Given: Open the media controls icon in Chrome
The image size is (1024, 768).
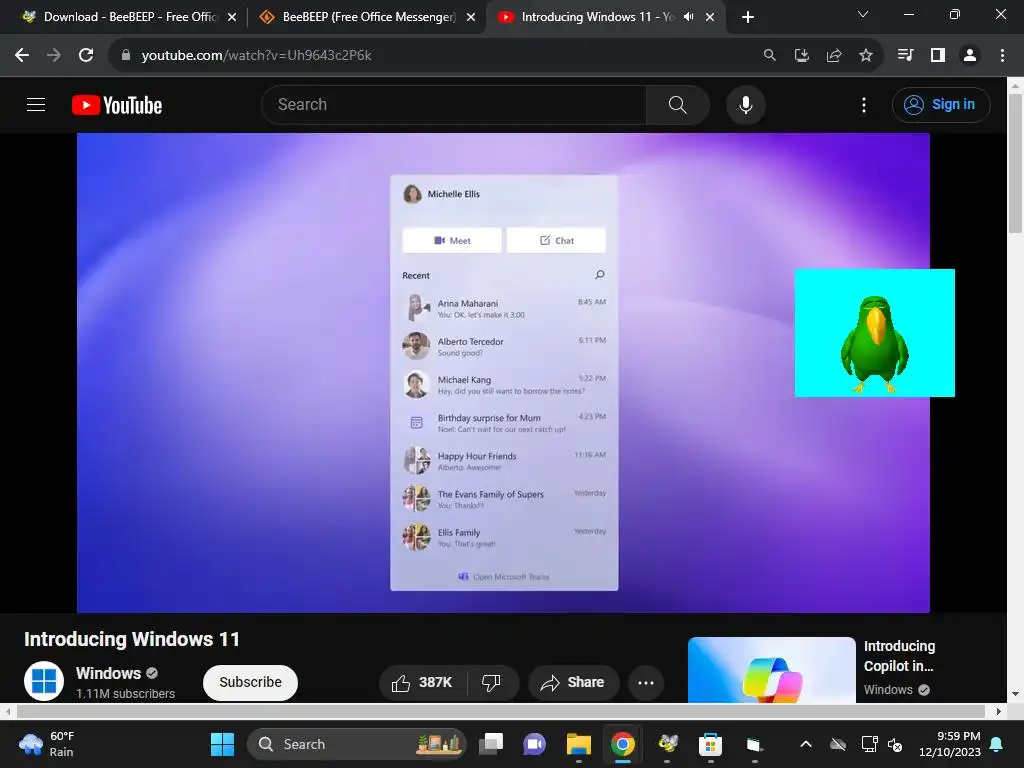Looking at the screenshot, I should click(905, 56).
